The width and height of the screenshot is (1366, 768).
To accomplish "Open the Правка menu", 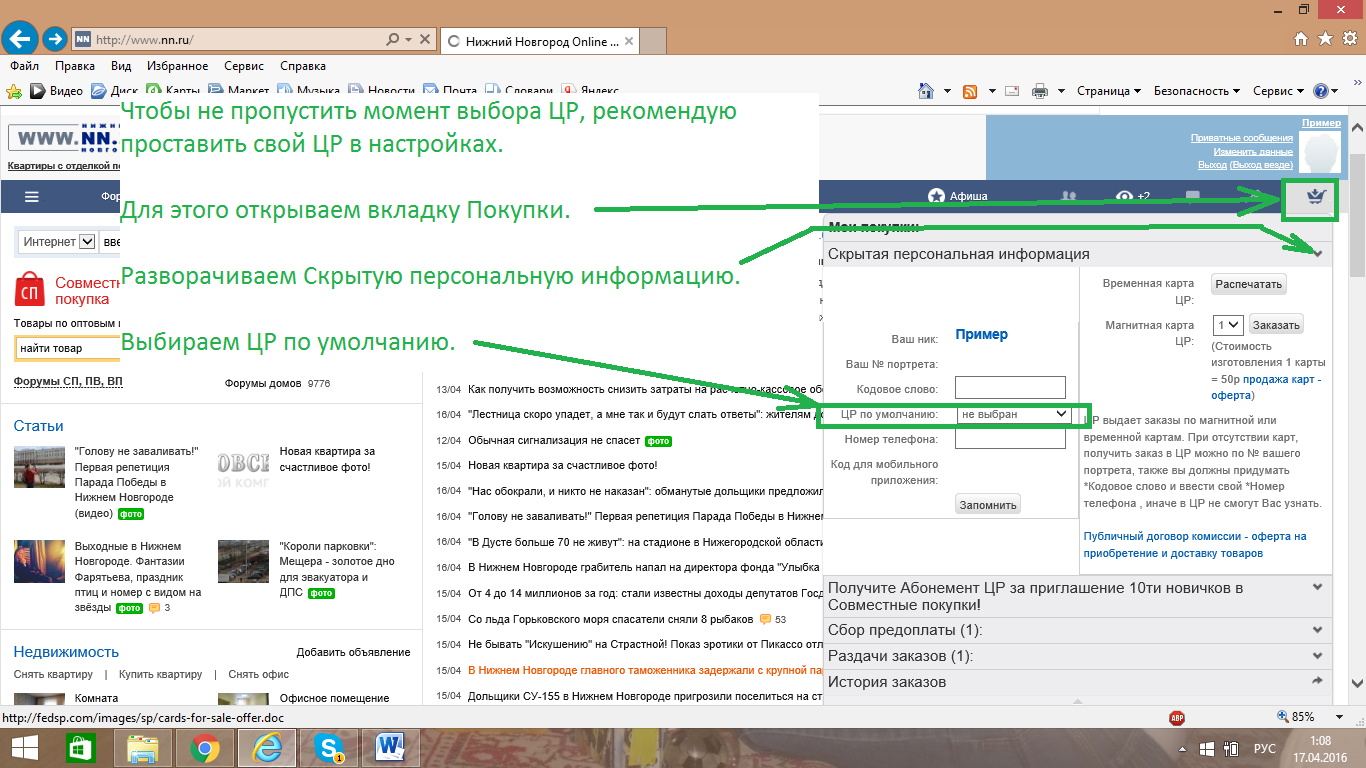I will click(75, 66).
